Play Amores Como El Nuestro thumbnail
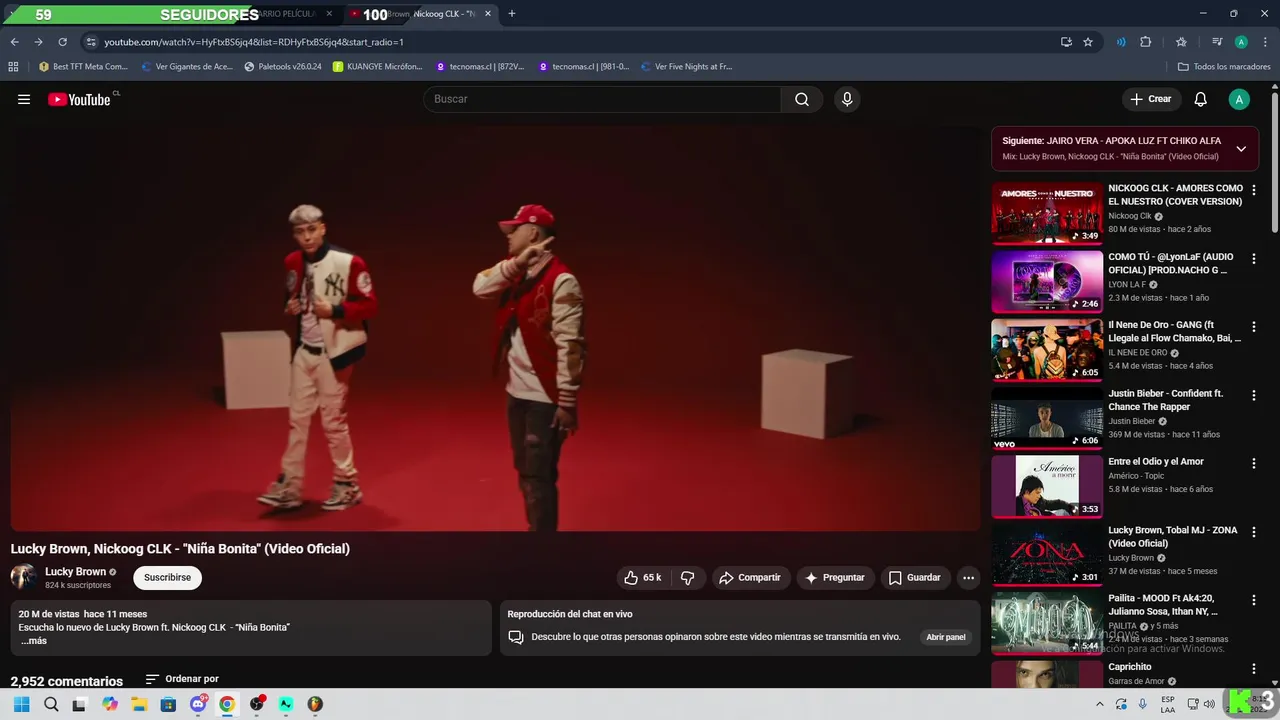This screenshot has height=720, width=1280. [x=1047, y=213]
